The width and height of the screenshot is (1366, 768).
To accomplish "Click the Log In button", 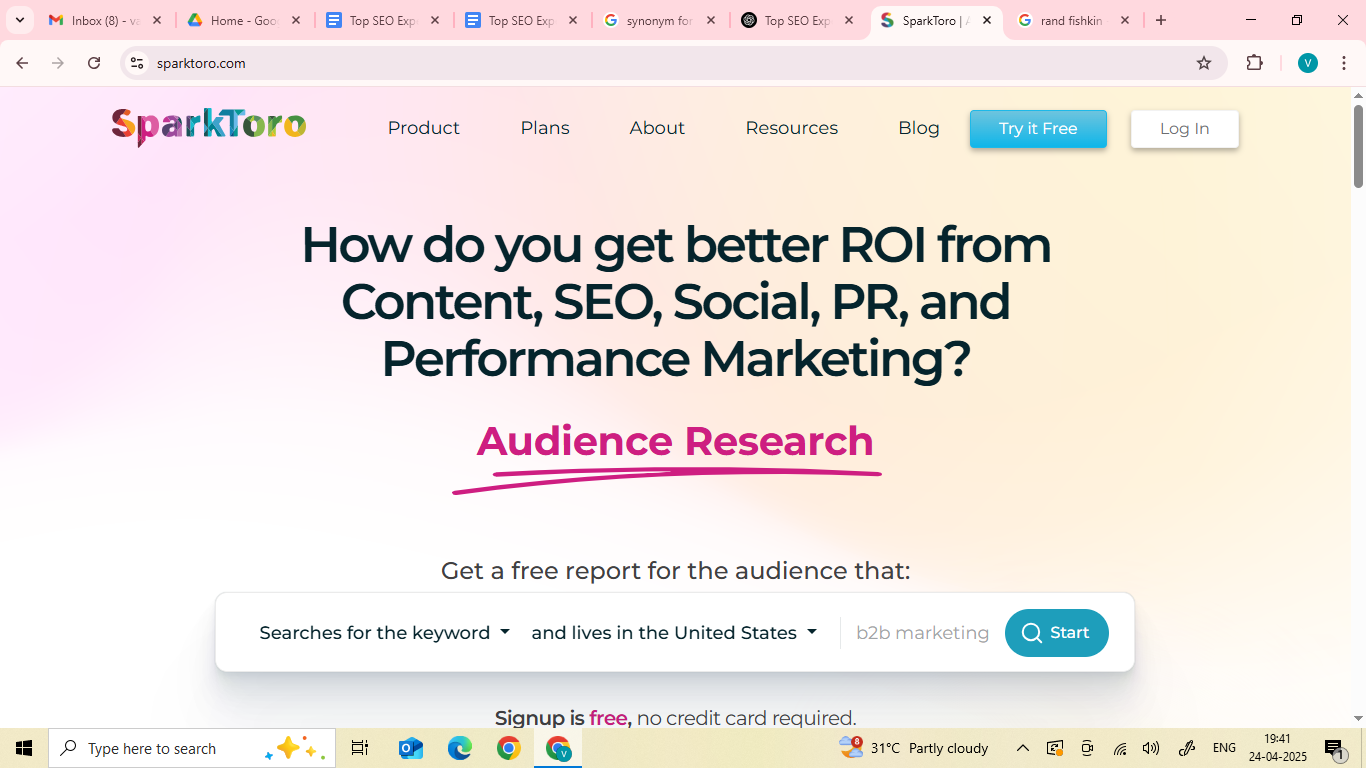I will tap(1185, 129).
